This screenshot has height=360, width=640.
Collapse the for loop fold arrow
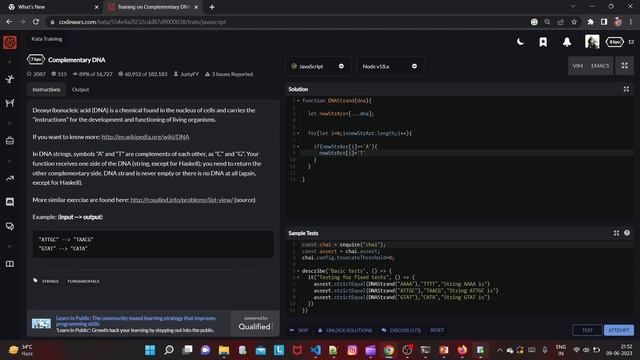pyautogui.click(x=298, y=133)
